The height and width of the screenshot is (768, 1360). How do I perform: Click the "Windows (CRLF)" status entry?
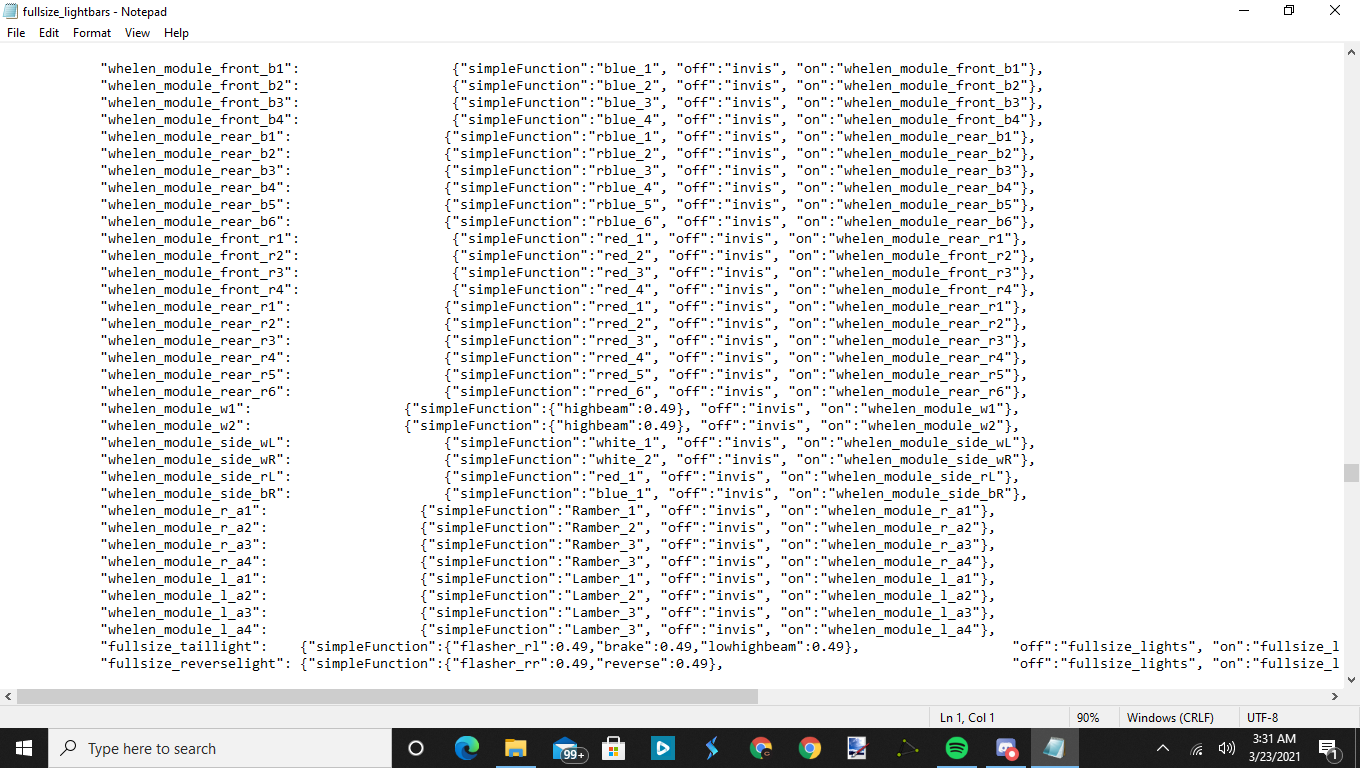pos(1170,717)
